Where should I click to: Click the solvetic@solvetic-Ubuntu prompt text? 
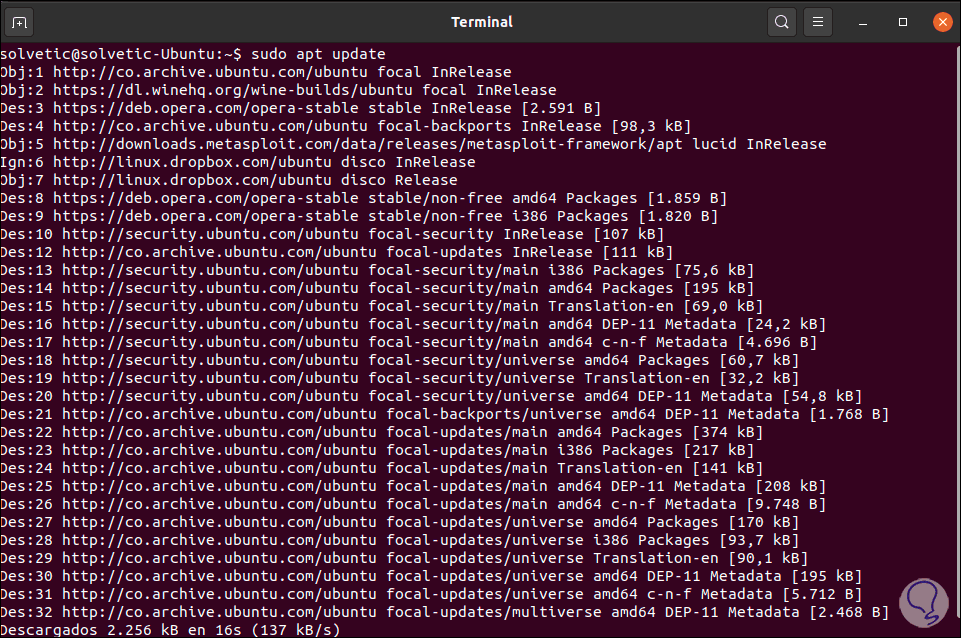click(x=117, y=54)
